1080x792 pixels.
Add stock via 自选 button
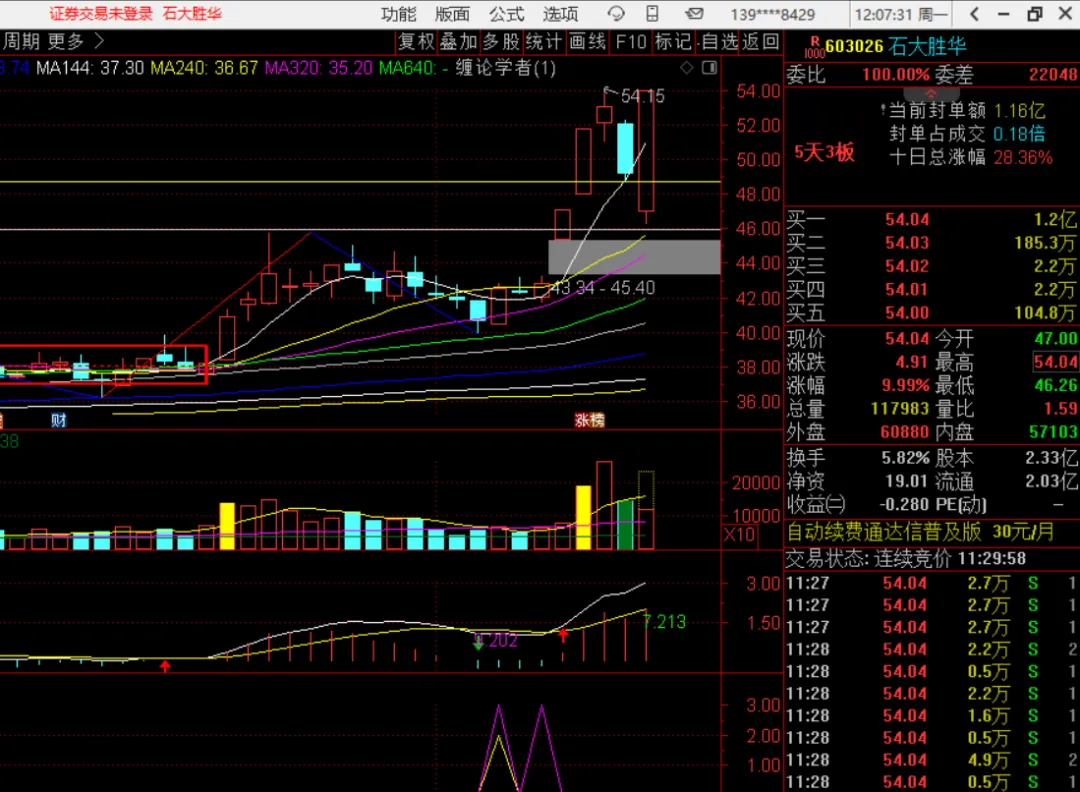pyautogui.click(x=720, y=42)
